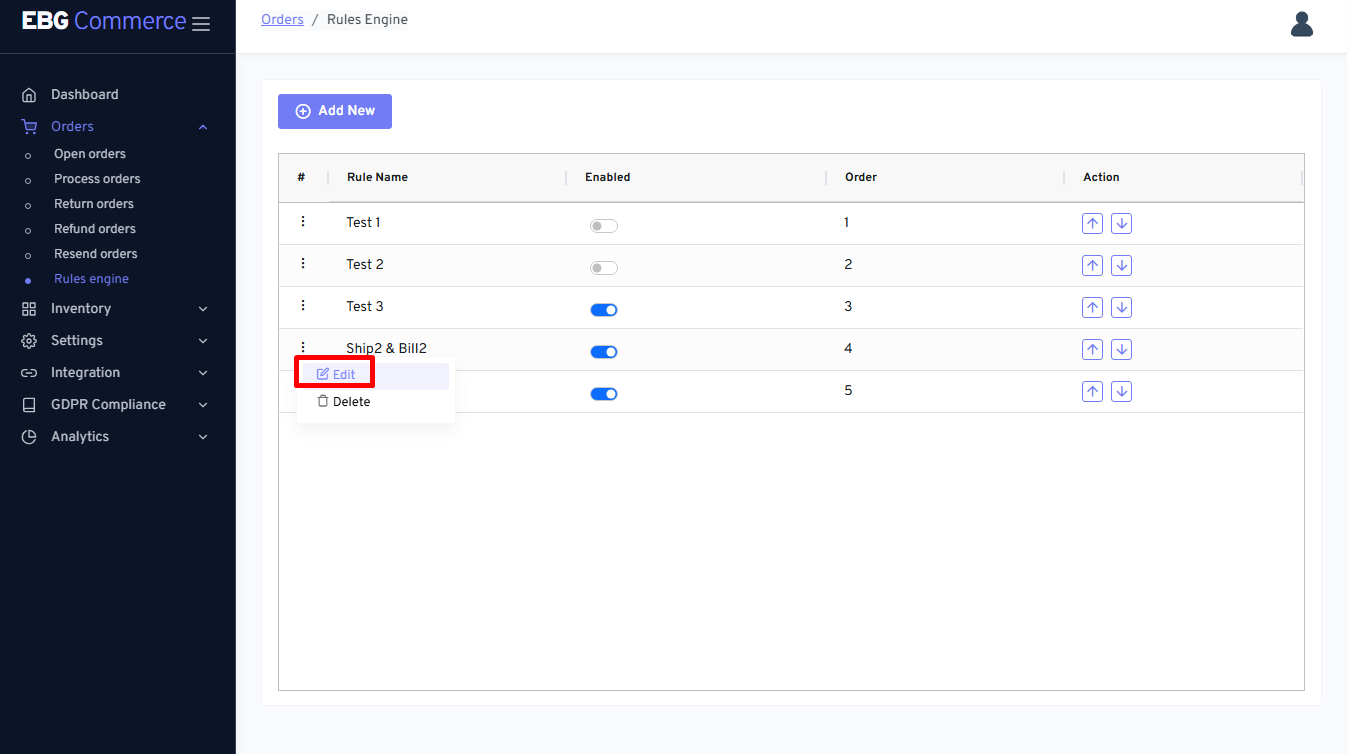Image resolution: width=1348 pixels, height=754 pixels.
Task: Move the order 5 rule down
Action: point(1121,392)
